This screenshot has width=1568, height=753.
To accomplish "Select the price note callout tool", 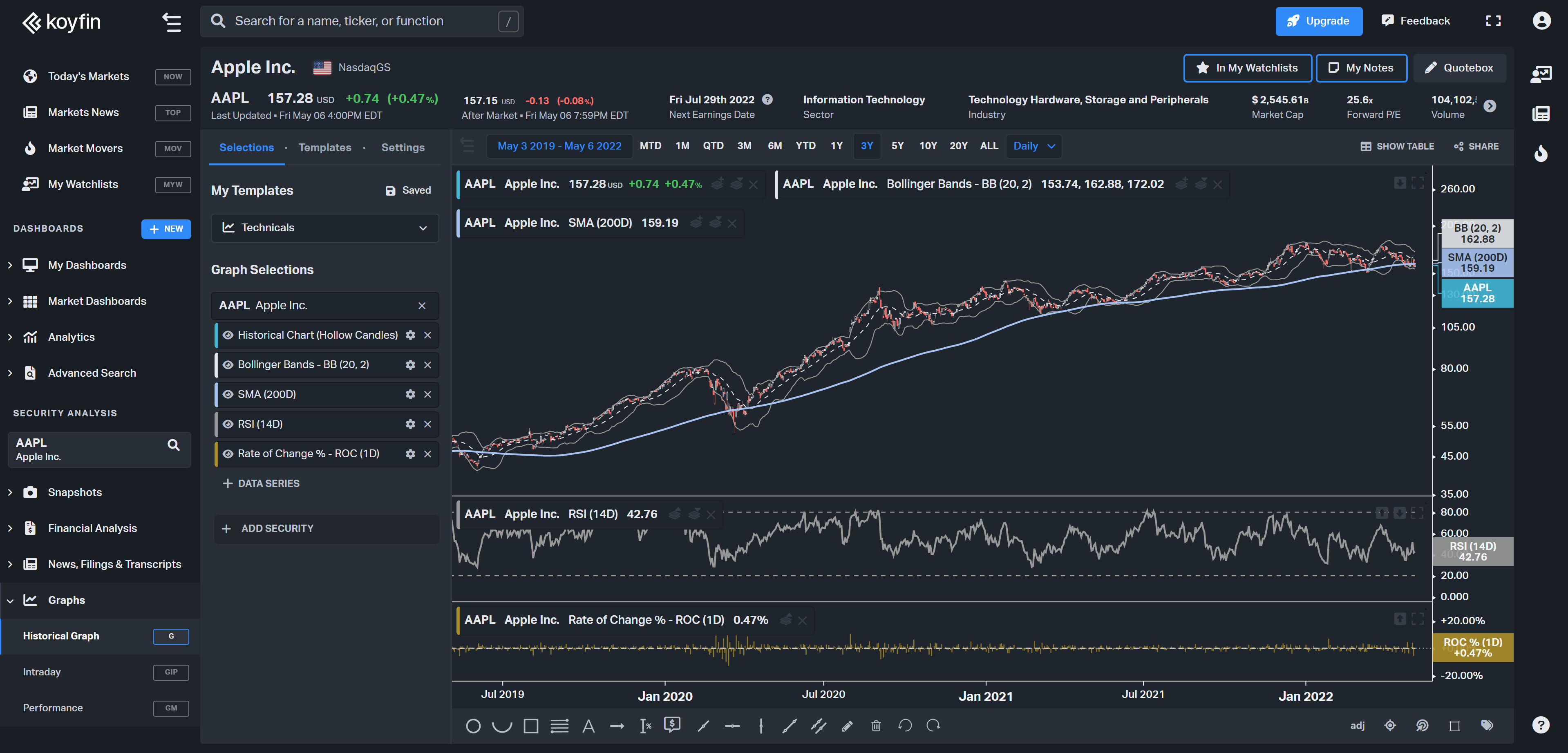I will (x=672, y=724).
